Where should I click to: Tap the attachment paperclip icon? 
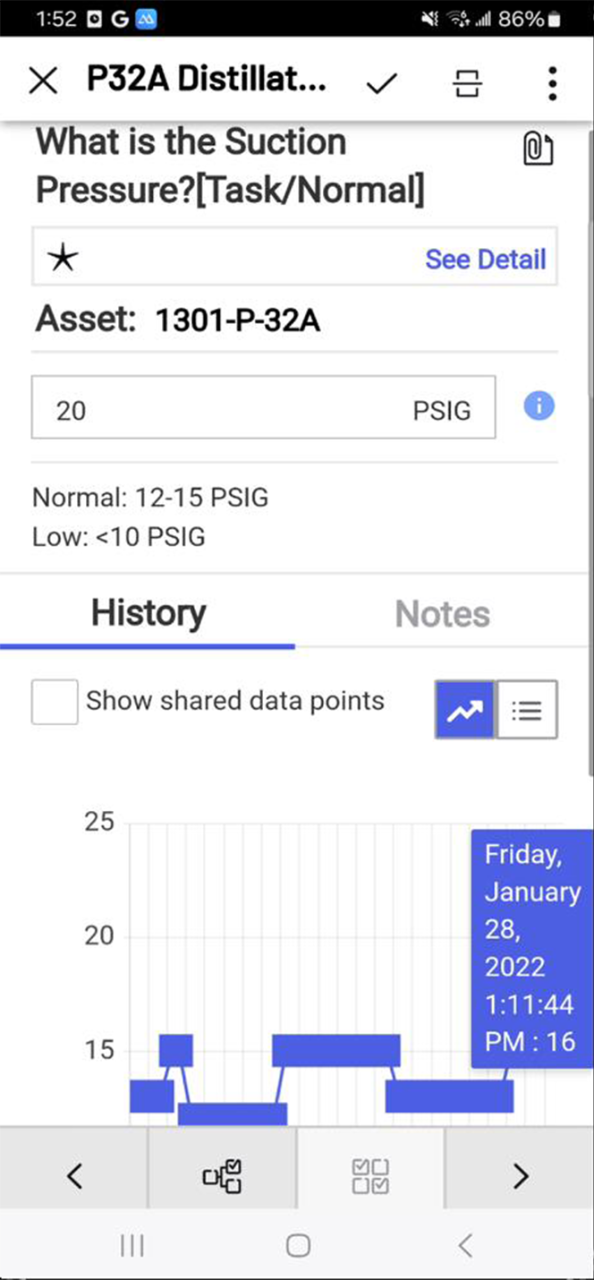pos(537,149)
